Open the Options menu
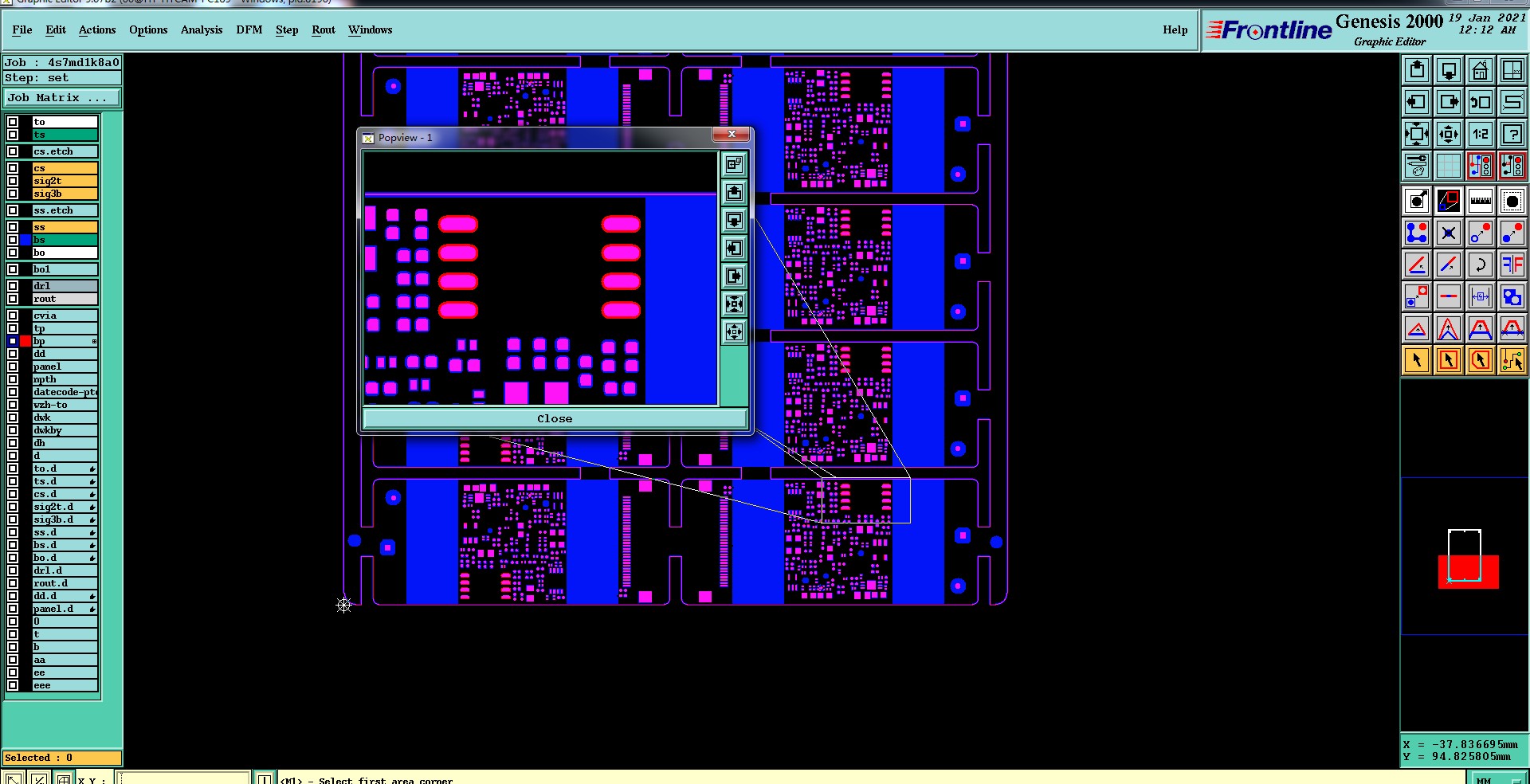 click(148, 29)
